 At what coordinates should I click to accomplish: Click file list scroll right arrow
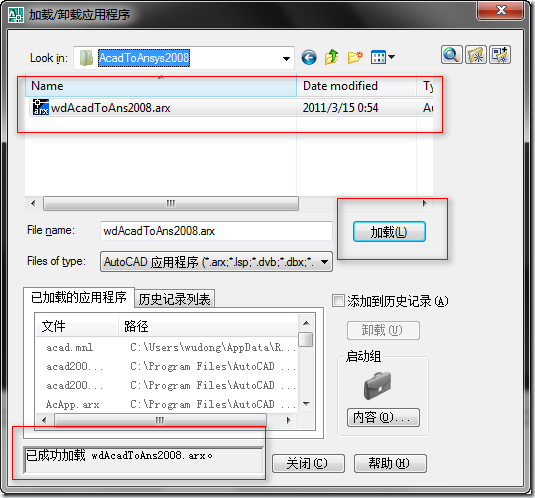pos(424,203)
